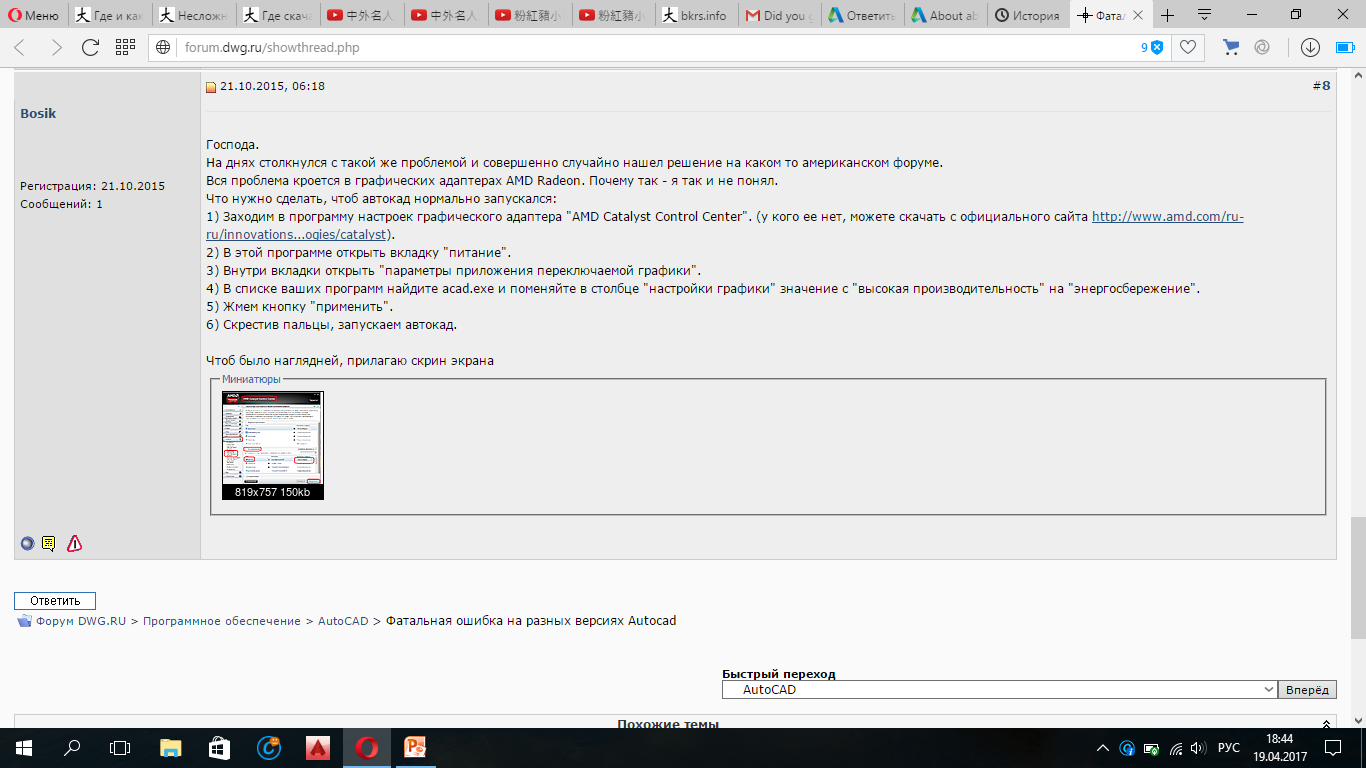Expand the Быстрый переход AutoCAD dropdown

click(1000, 690)
